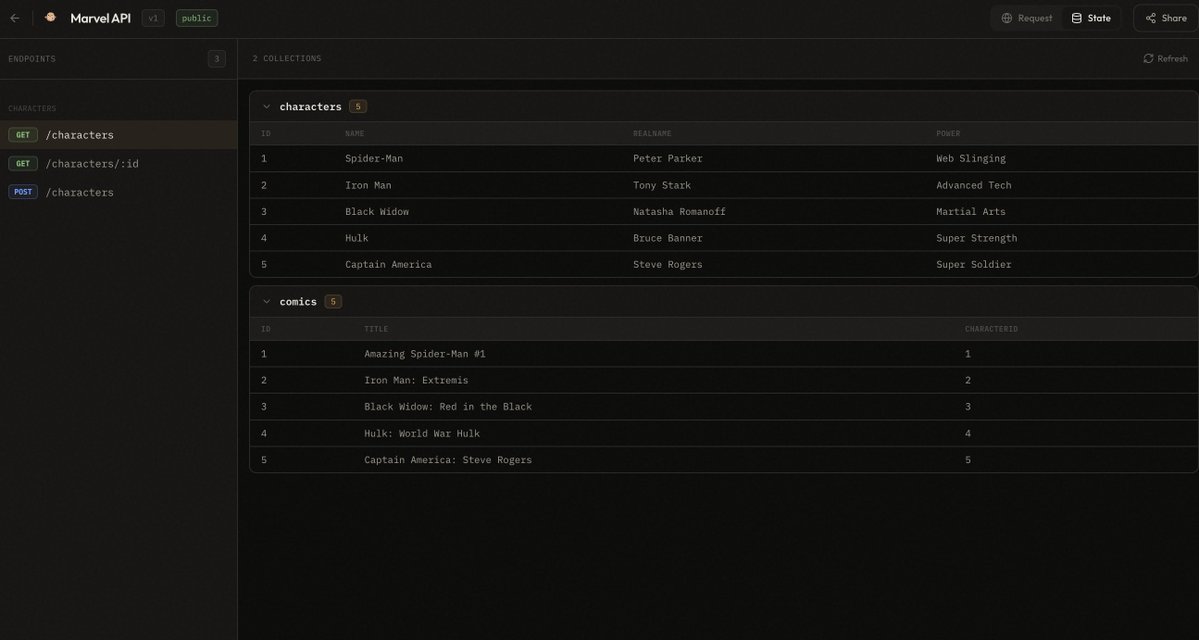This screenshot has width=1199, height=640.
Task: Click the Spider-Man name cell
Action: (x=374, y=159)
